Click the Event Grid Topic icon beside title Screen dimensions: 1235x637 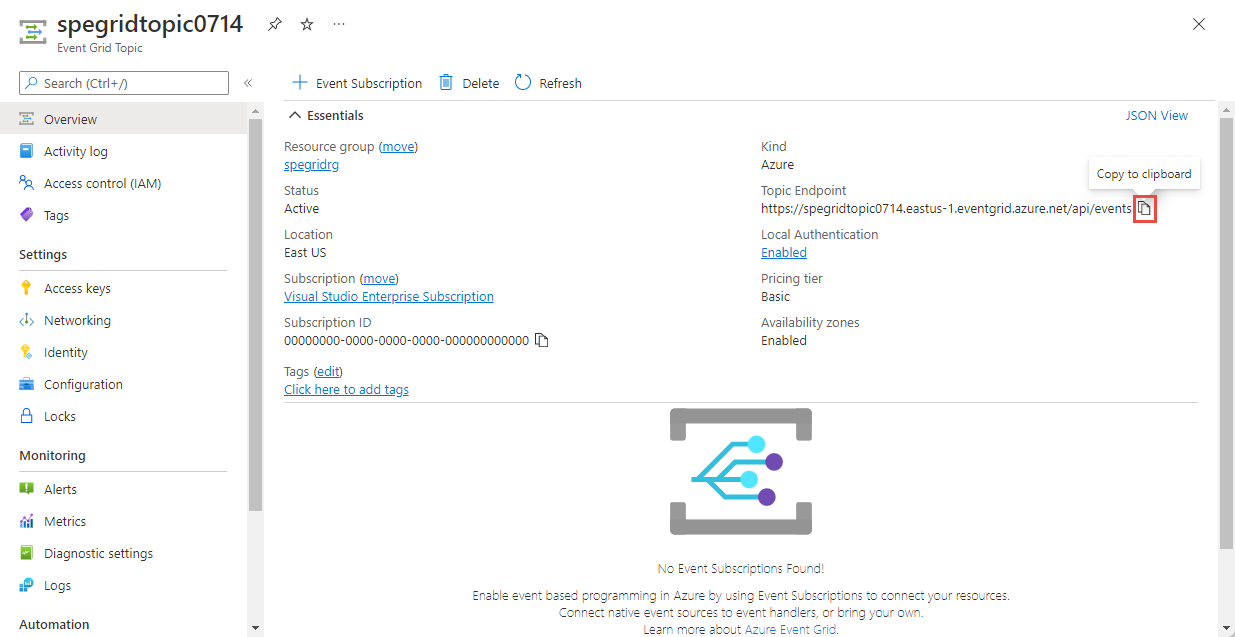click(x=32, y=31)
